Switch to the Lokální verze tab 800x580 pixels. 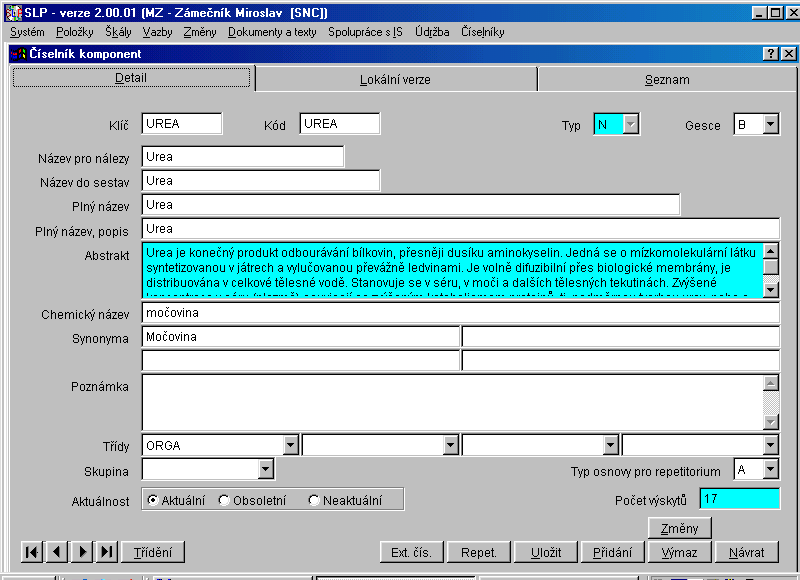coord(395,79)
